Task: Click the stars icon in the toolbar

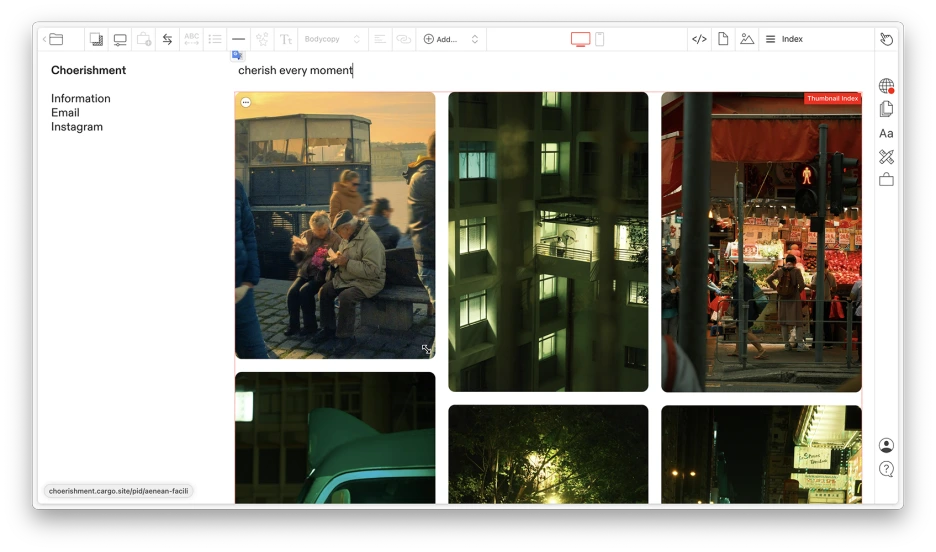Action: (262, 39)
